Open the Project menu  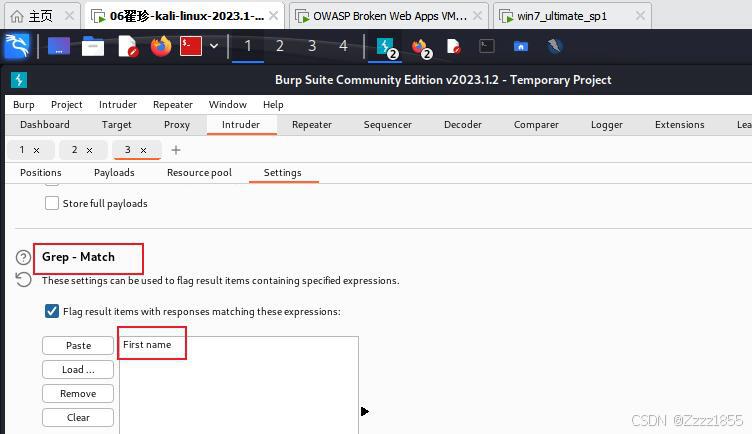click(x=67, y=105)
